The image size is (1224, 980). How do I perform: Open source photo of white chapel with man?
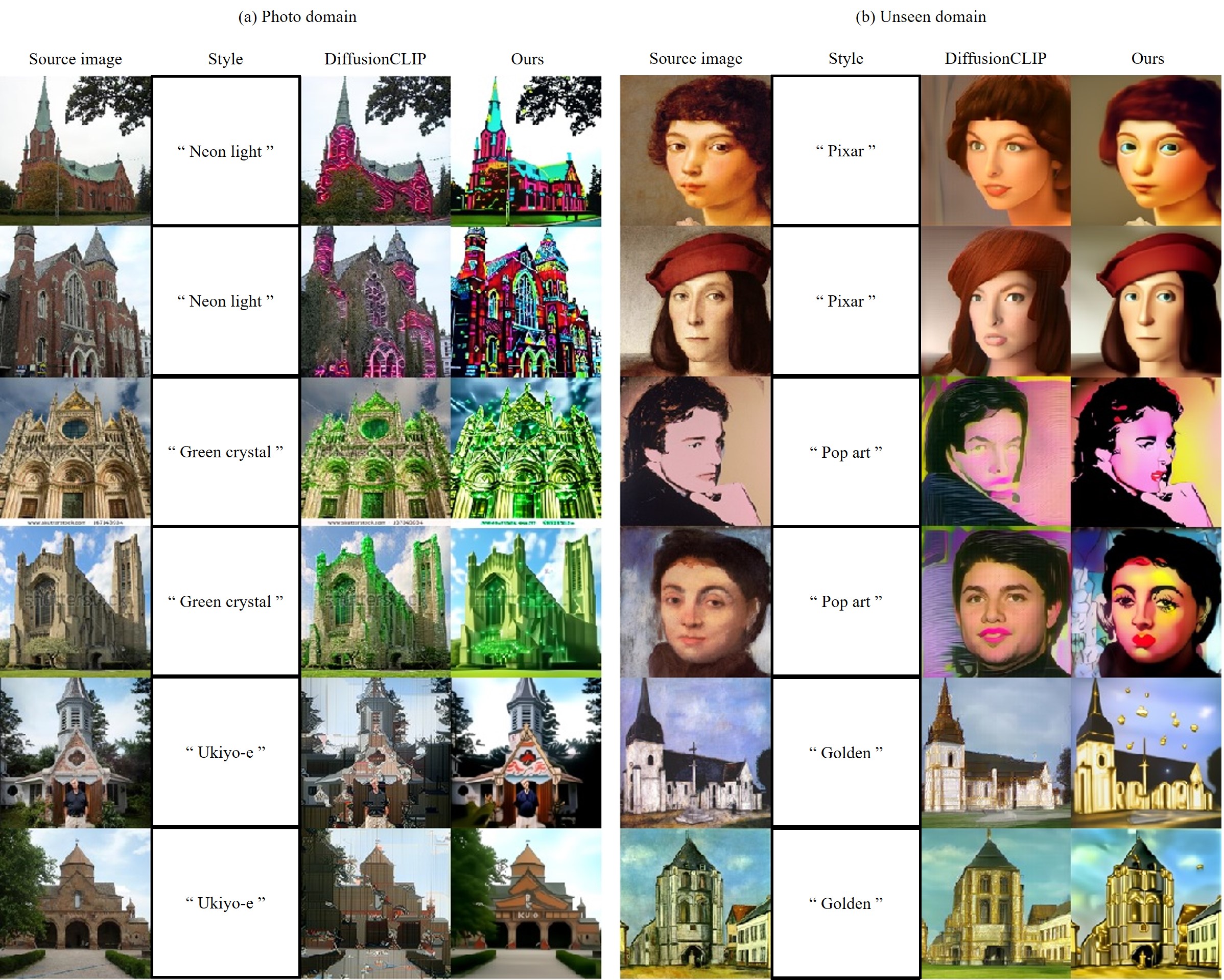pyautogui.click(x=75, y=753)
